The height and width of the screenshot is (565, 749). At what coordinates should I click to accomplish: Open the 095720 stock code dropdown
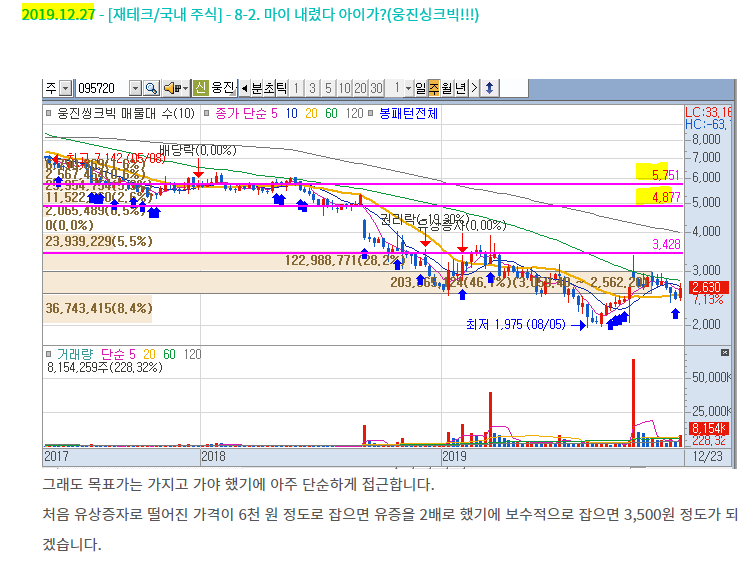136,88
